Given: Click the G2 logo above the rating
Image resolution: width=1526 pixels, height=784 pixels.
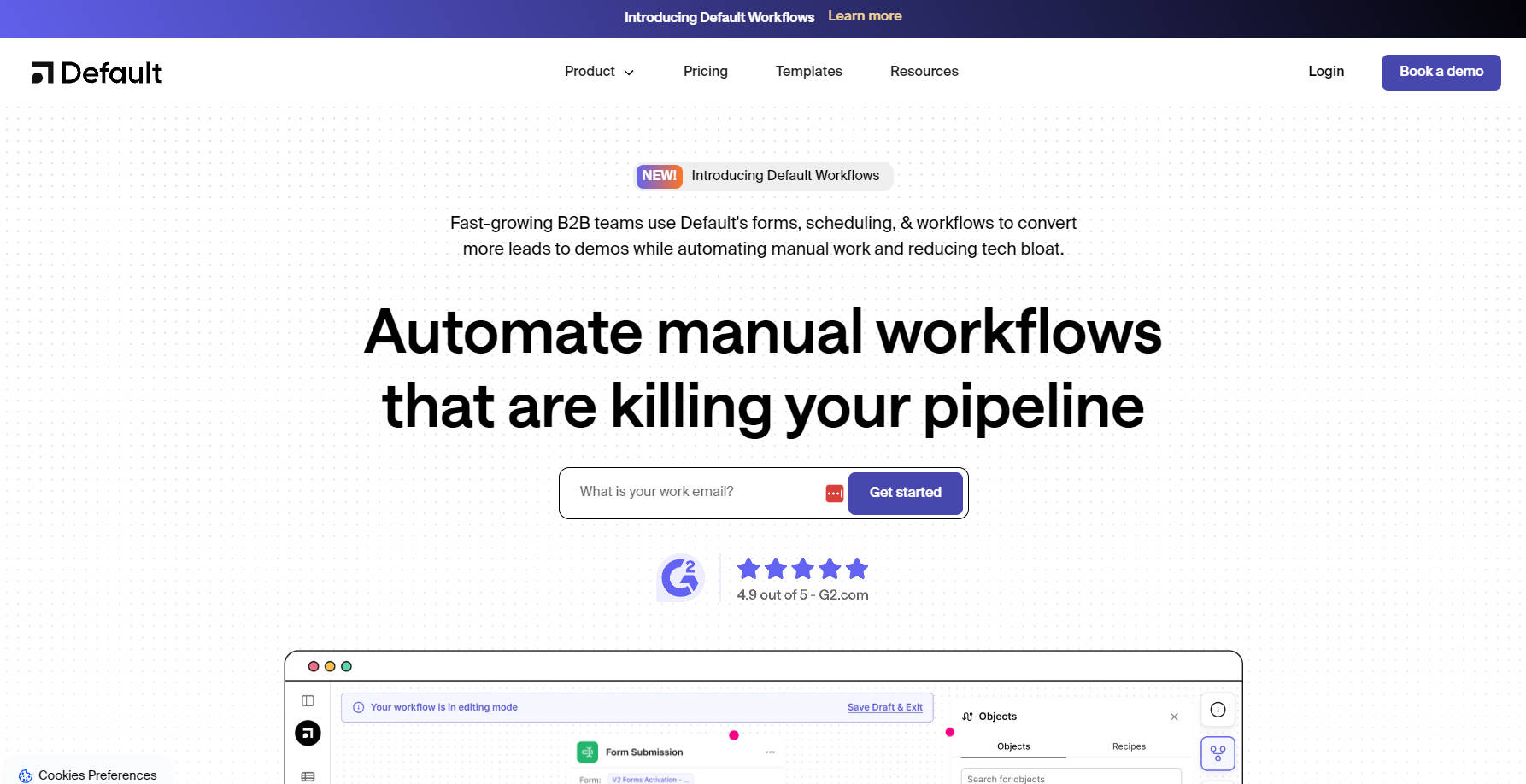Looking at the screenshot, I should pos(679,577).
